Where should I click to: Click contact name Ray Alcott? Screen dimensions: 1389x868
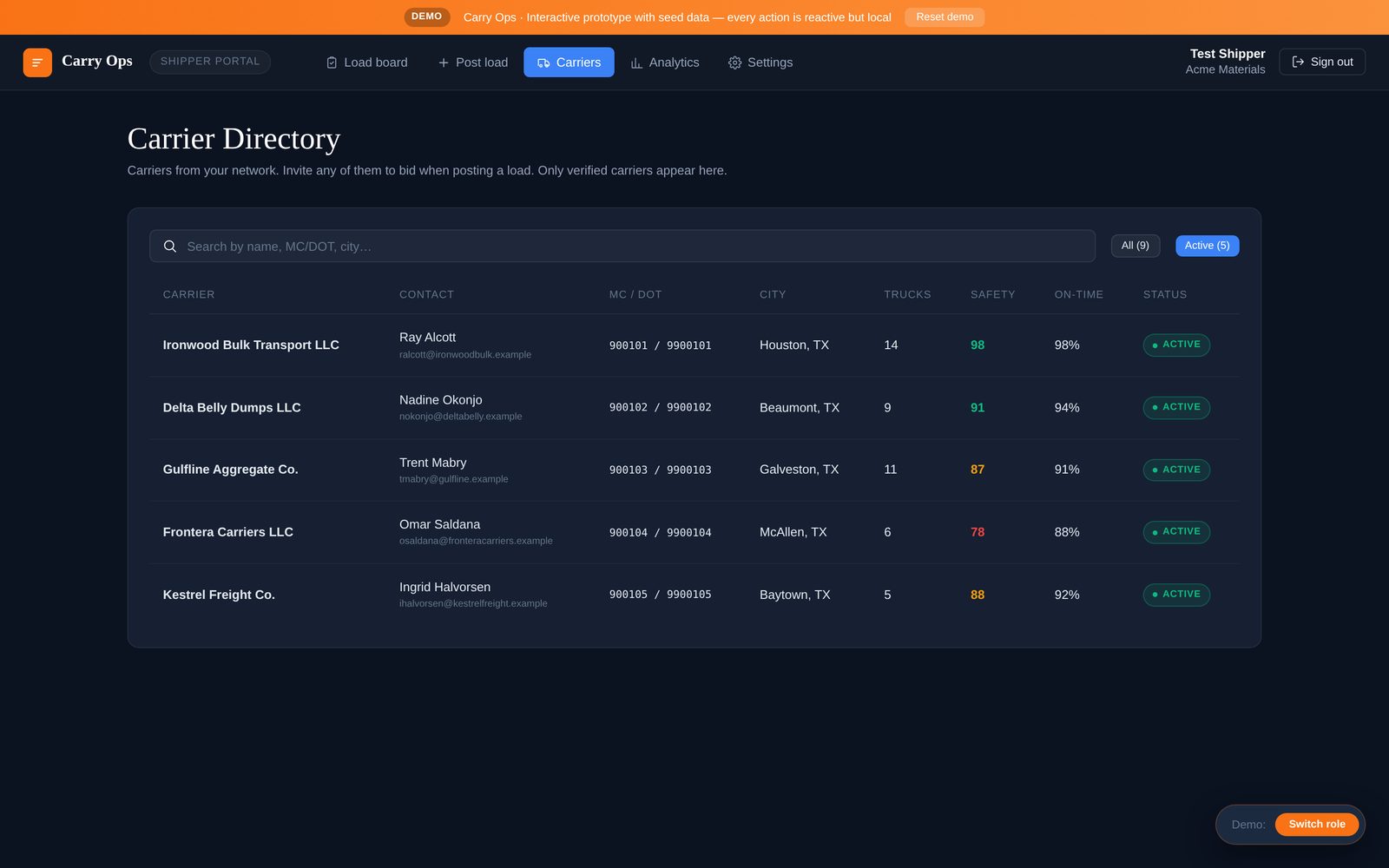[427, 338]
